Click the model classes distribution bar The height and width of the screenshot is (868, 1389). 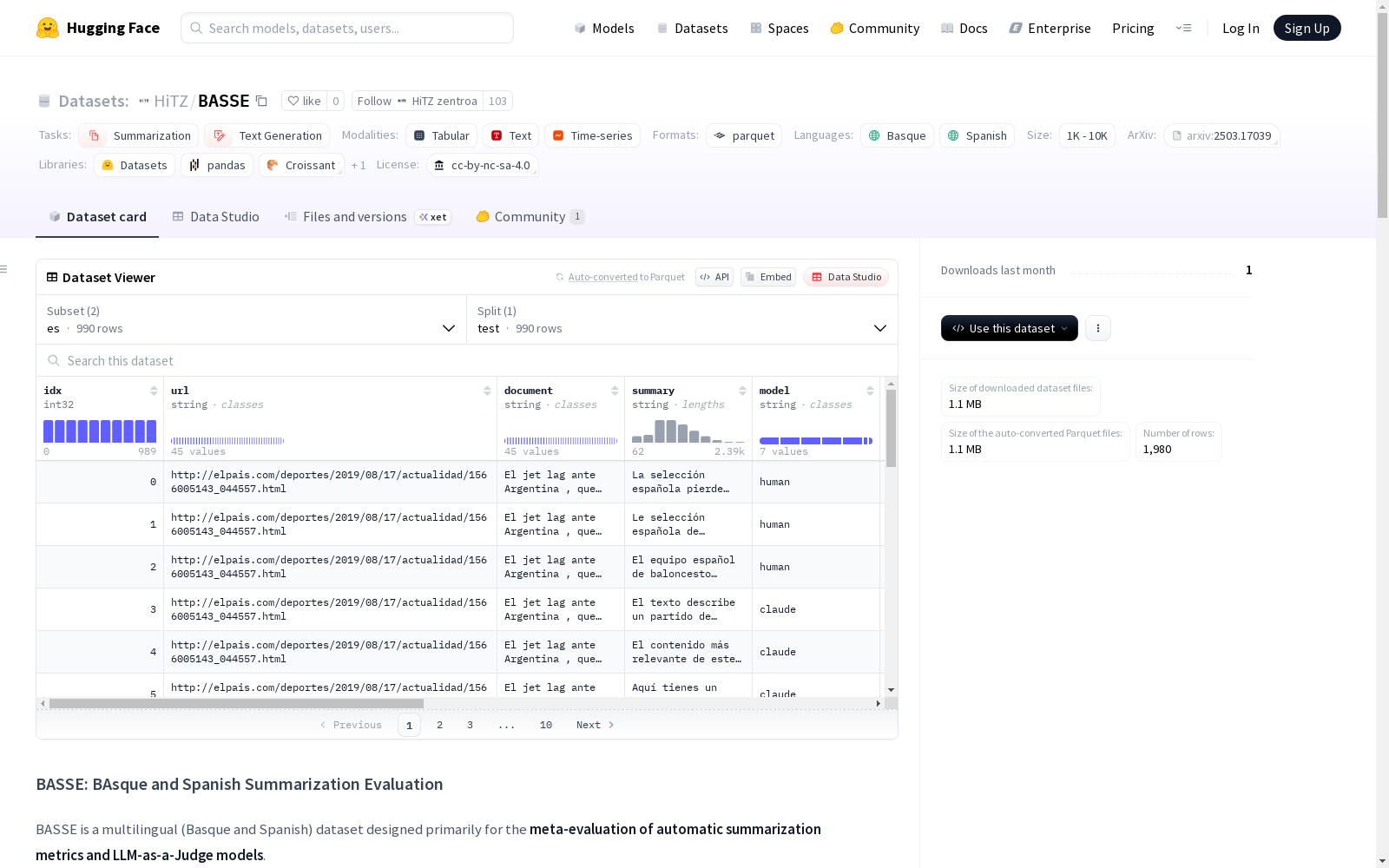pos(816,441)
